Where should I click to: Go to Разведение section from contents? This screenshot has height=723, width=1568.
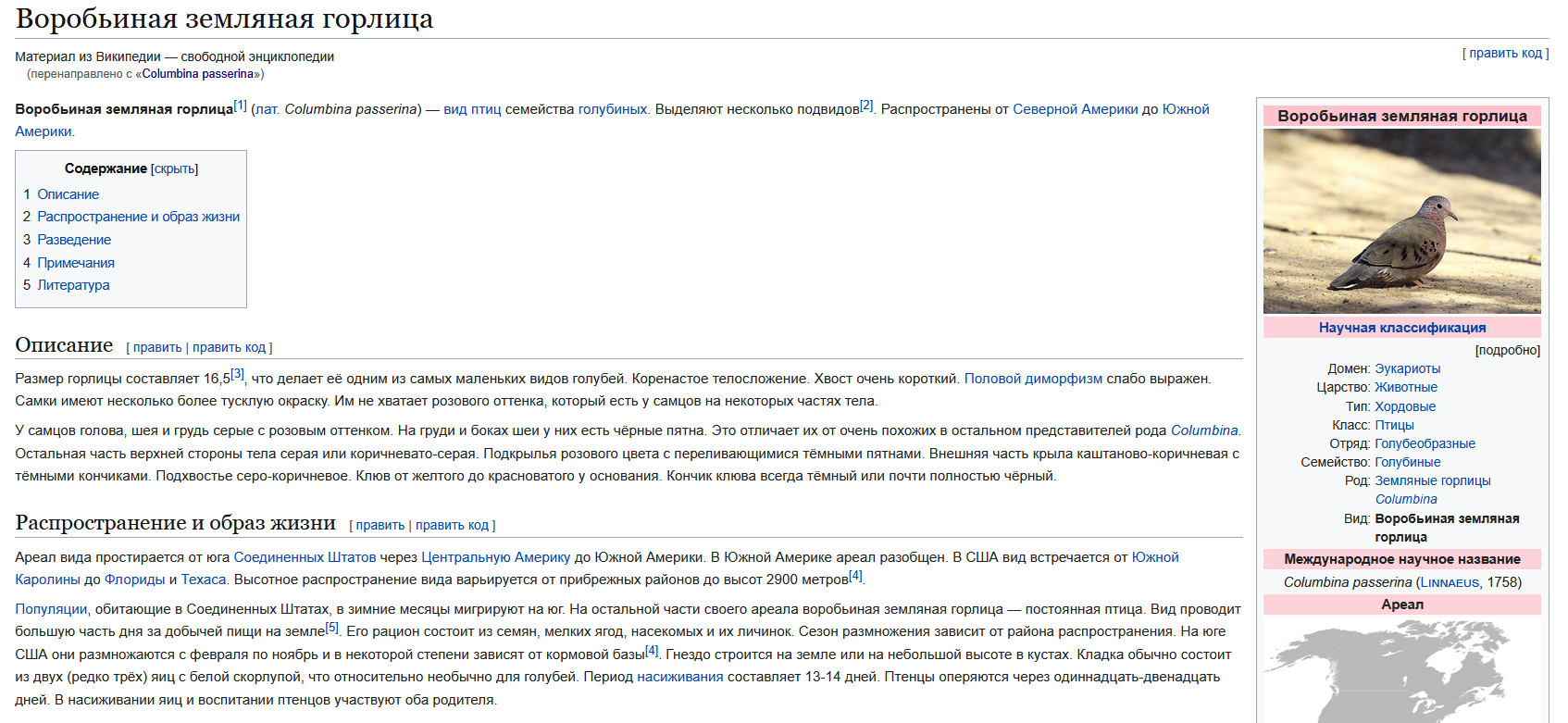(74, 240)
